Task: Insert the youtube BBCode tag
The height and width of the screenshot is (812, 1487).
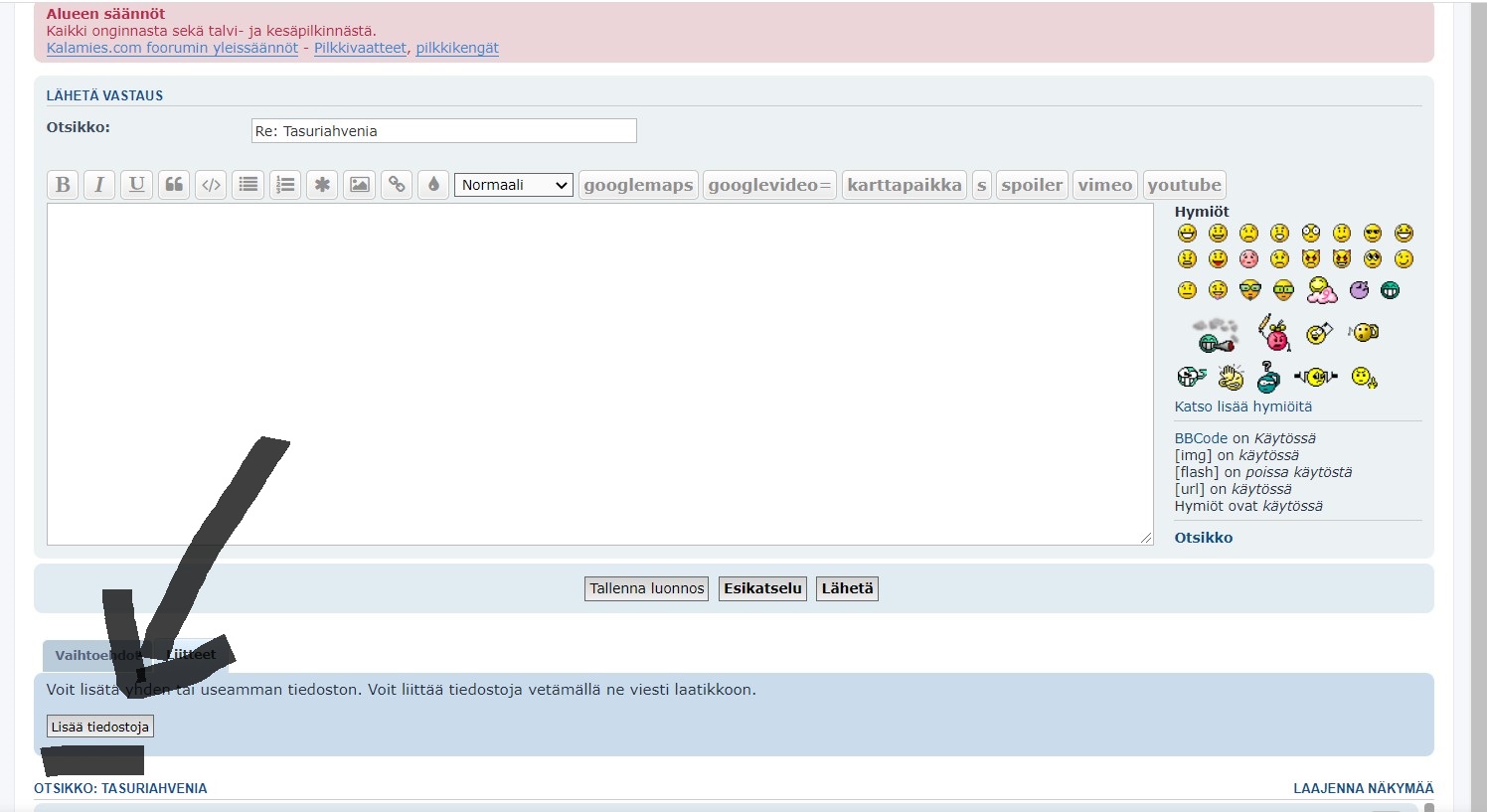Action: pyautogui.click(x=1184, y=185)
